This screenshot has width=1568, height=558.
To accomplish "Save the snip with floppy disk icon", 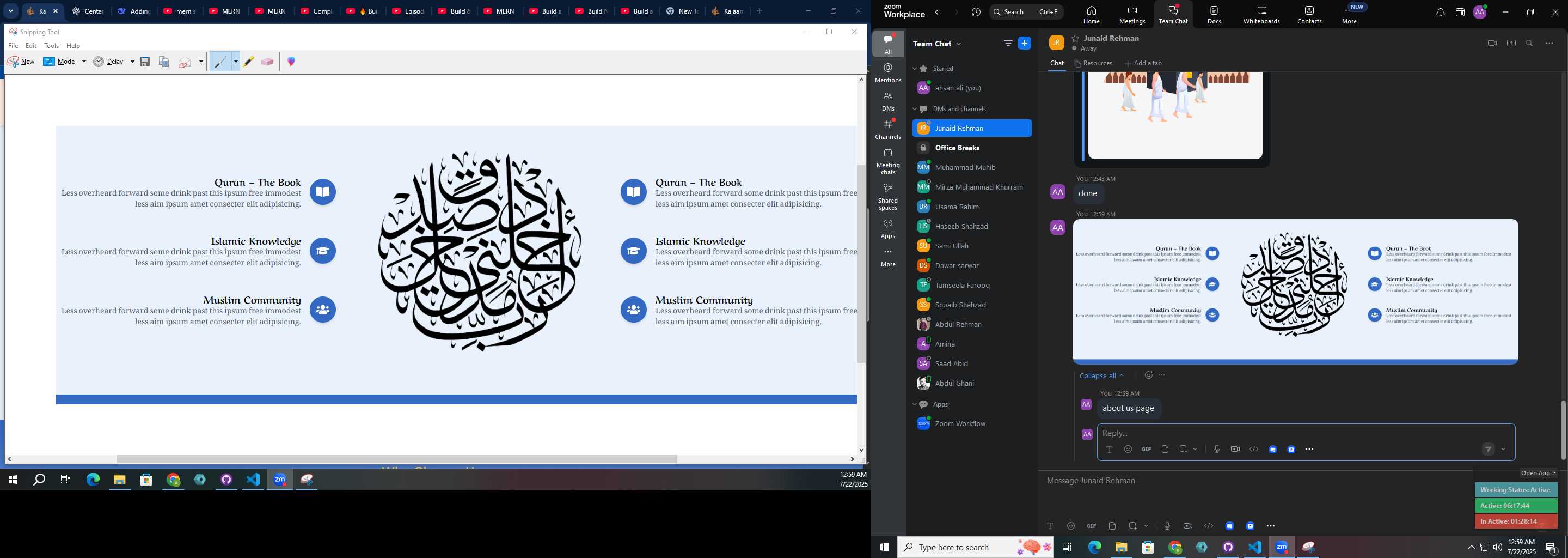I will (x=145, y=62).
